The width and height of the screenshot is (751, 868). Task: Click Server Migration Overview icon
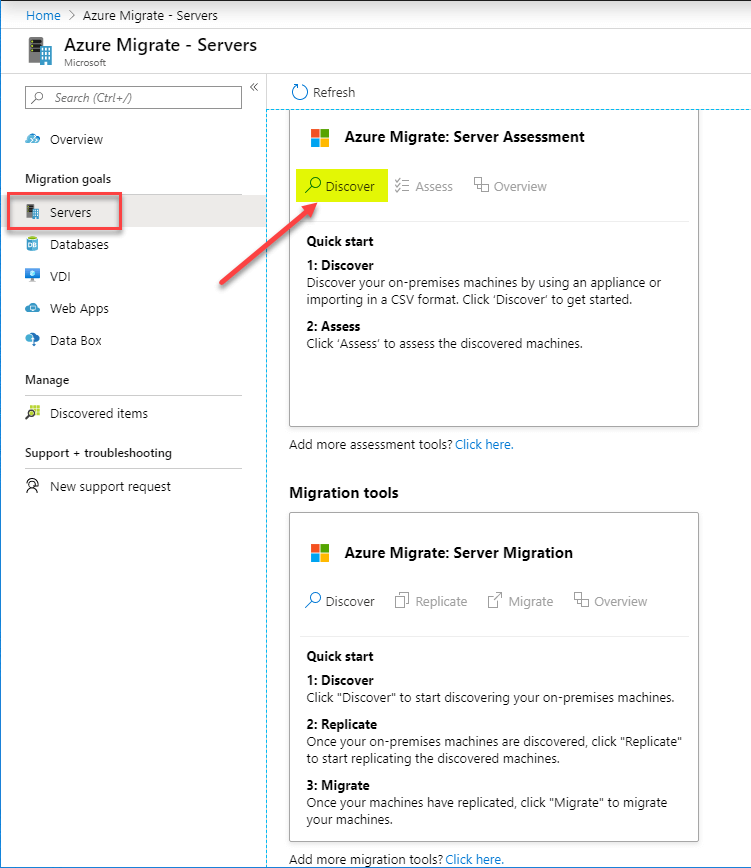pyautogui.click(x=581, y=600)
